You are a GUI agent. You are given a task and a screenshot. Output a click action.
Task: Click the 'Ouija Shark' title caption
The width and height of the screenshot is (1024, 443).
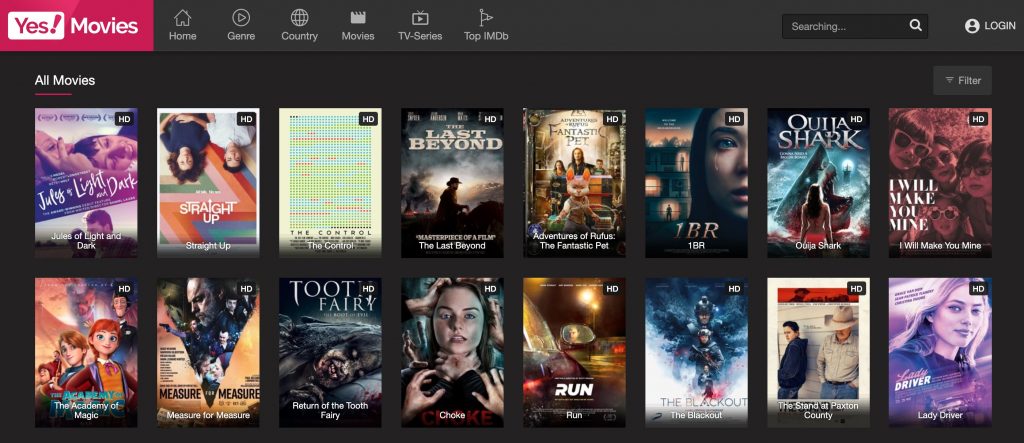(x=818, y=246)
